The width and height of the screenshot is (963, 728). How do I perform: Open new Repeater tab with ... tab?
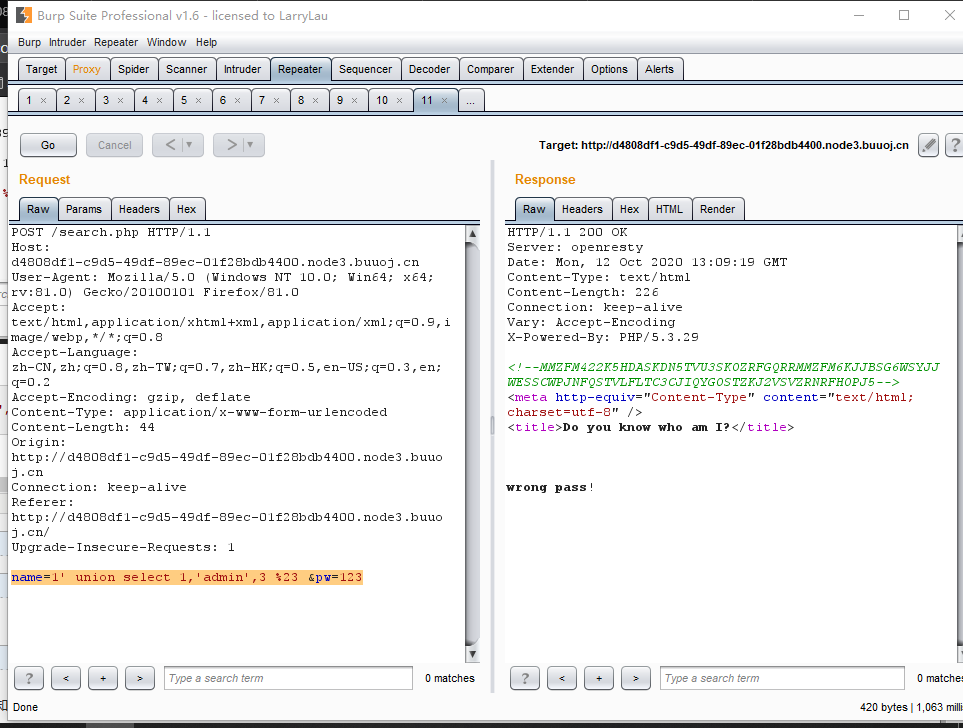[470, 101]
